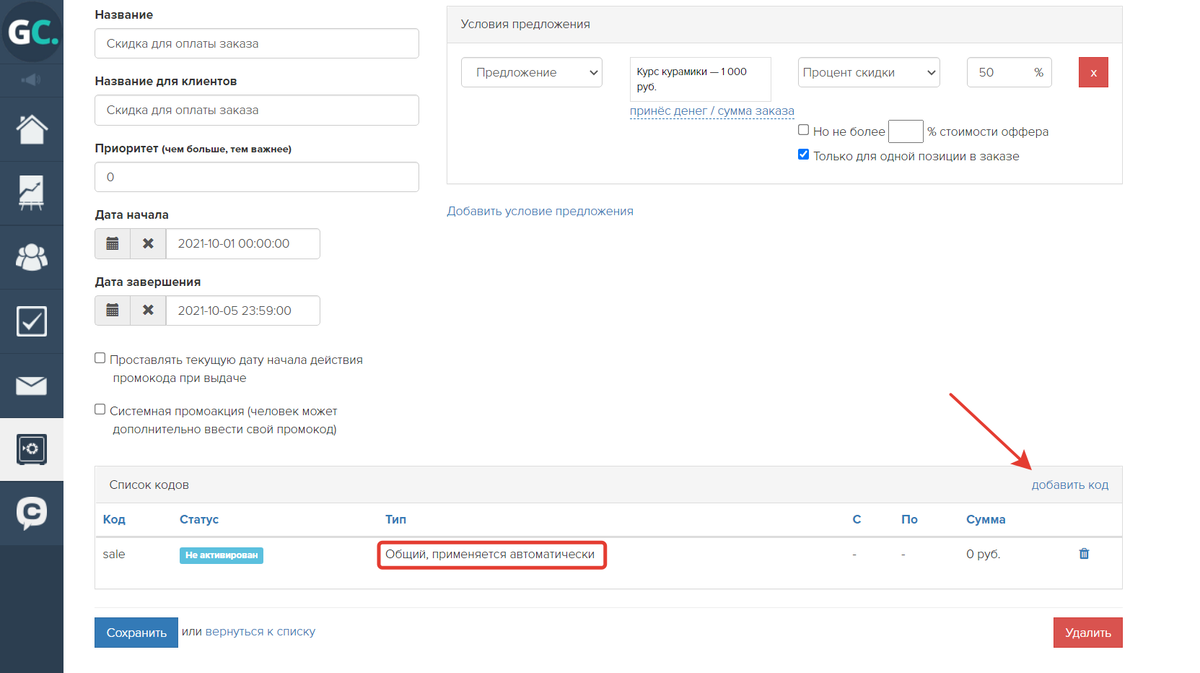This screenshot has height=673, width=1200.
Task: Click the Не активирован status badge
Action: [221, 555]
